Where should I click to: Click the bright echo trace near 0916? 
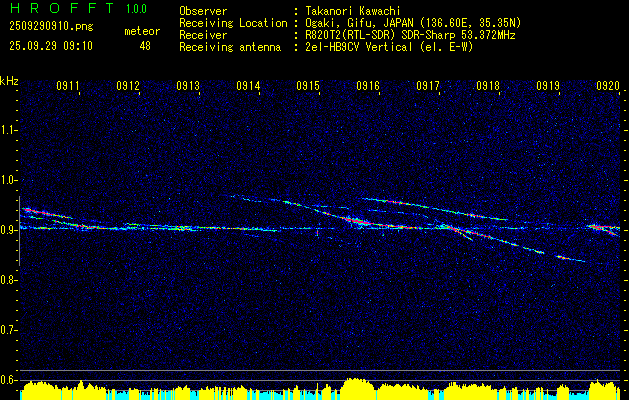pos(358,221)
